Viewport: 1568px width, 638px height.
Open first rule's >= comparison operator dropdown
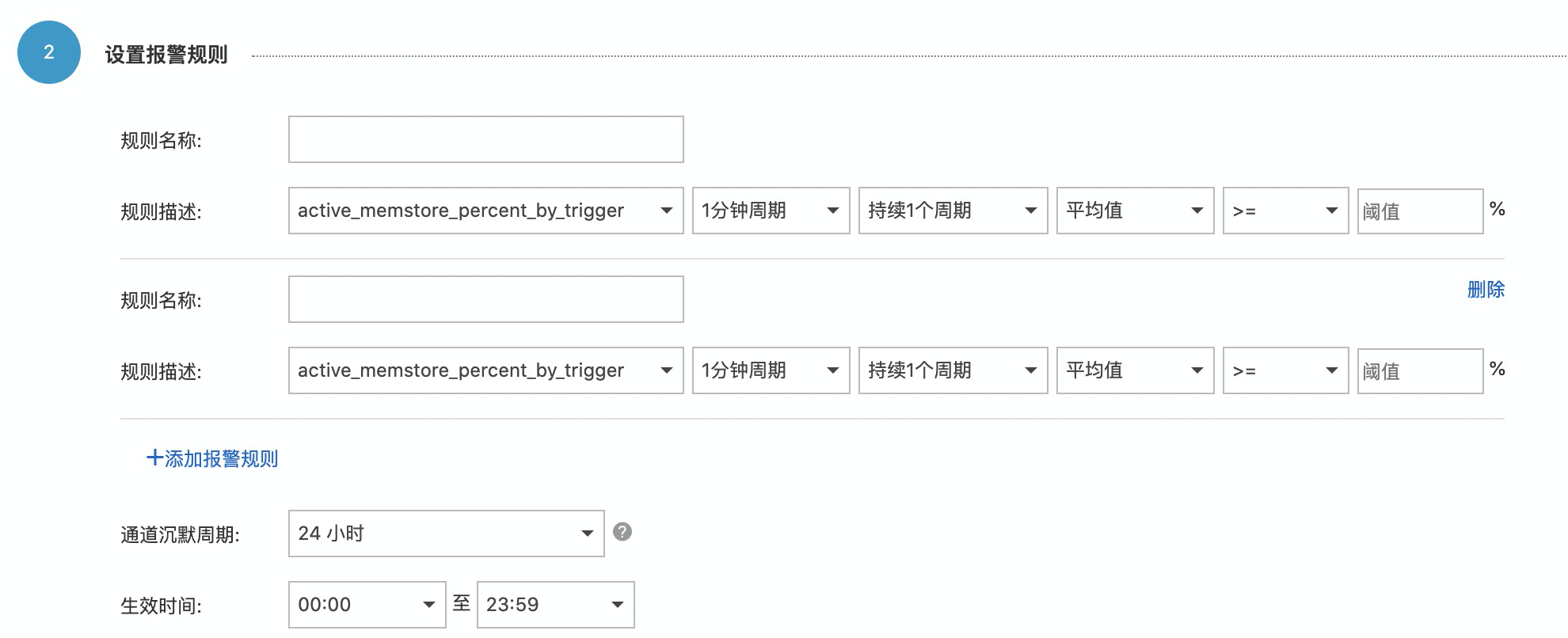click(1285, 211)
